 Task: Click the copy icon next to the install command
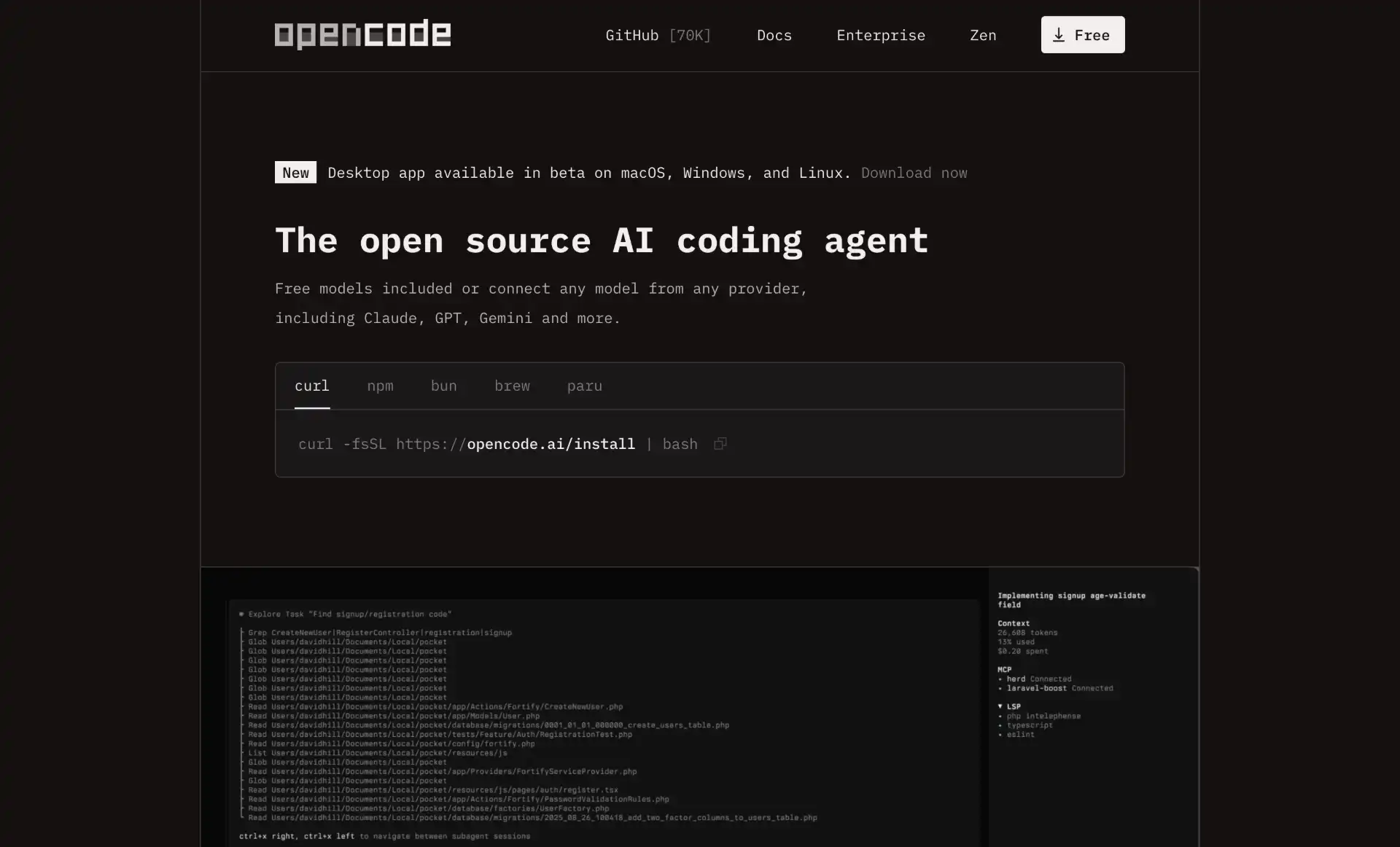(x=720, y=444)
